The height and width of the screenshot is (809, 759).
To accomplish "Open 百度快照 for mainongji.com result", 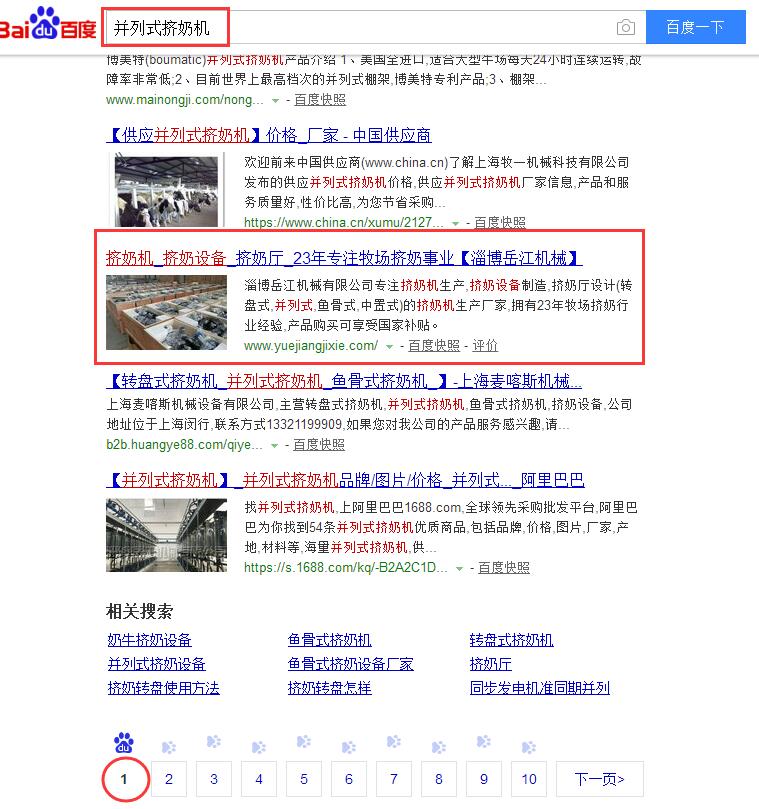I will [320, 100].
